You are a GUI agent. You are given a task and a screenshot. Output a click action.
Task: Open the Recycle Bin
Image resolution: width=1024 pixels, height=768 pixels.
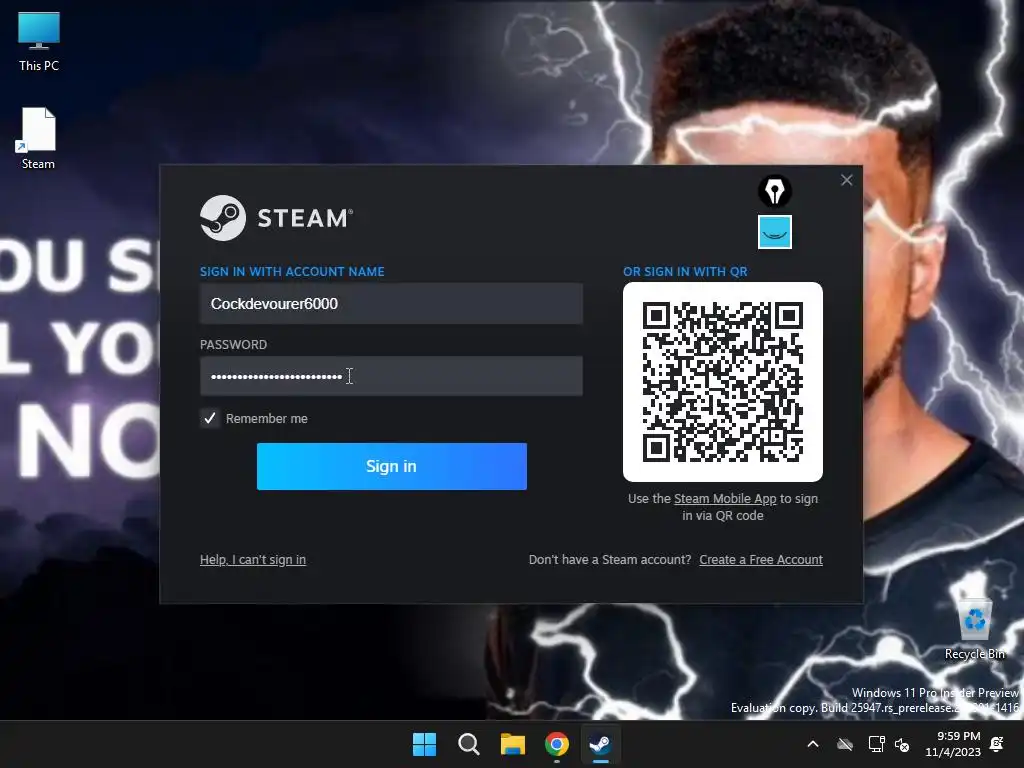(x=974, y=630)
